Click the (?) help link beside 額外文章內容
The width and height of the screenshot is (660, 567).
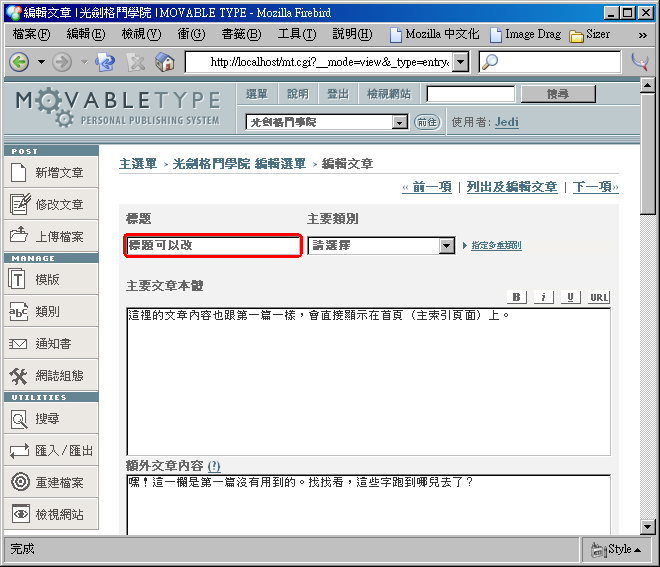(x=214, y=466)
